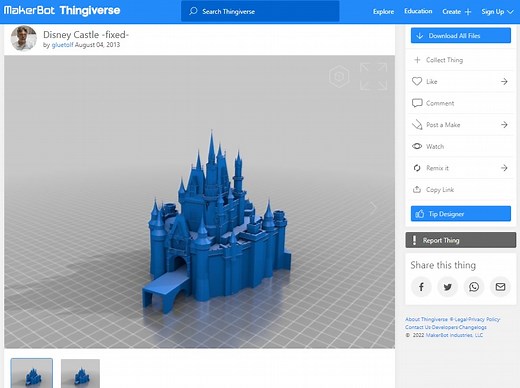This screenshot has height=388, width=520.
Task: Toggle Watch with the eye icon
Action: click(x=417, y=146)
